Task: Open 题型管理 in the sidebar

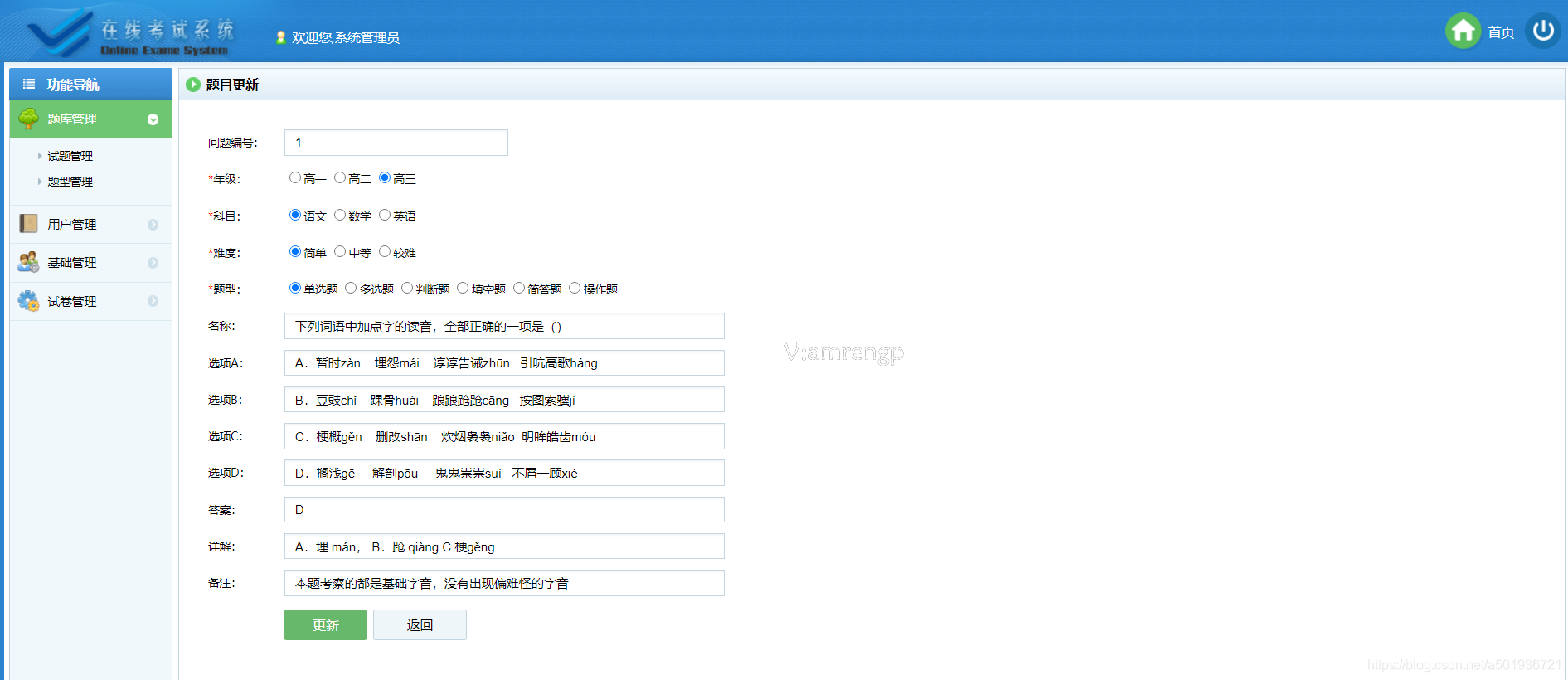Action: [x=70, y=182]
